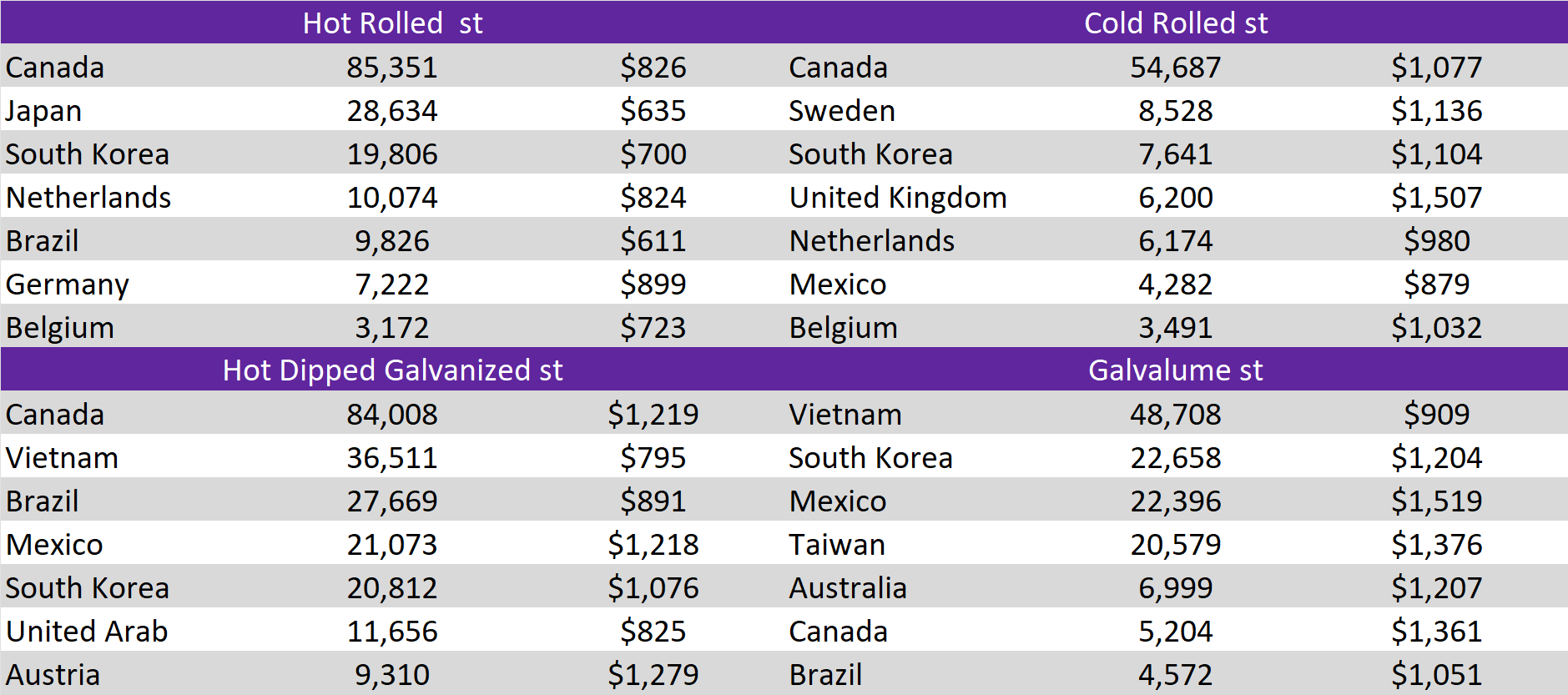Select the Australia row label
Viewport: 1568px width, 695px height.
848,588
